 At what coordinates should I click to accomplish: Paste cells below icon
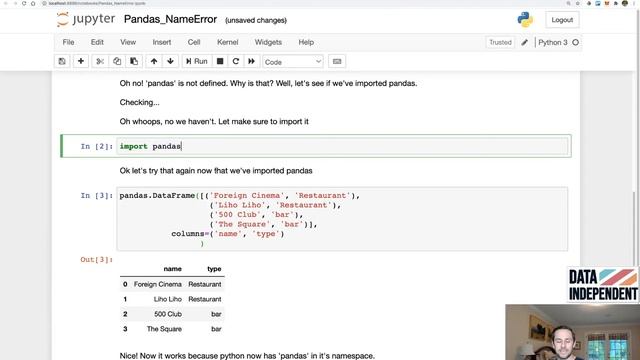pos(134,61)
